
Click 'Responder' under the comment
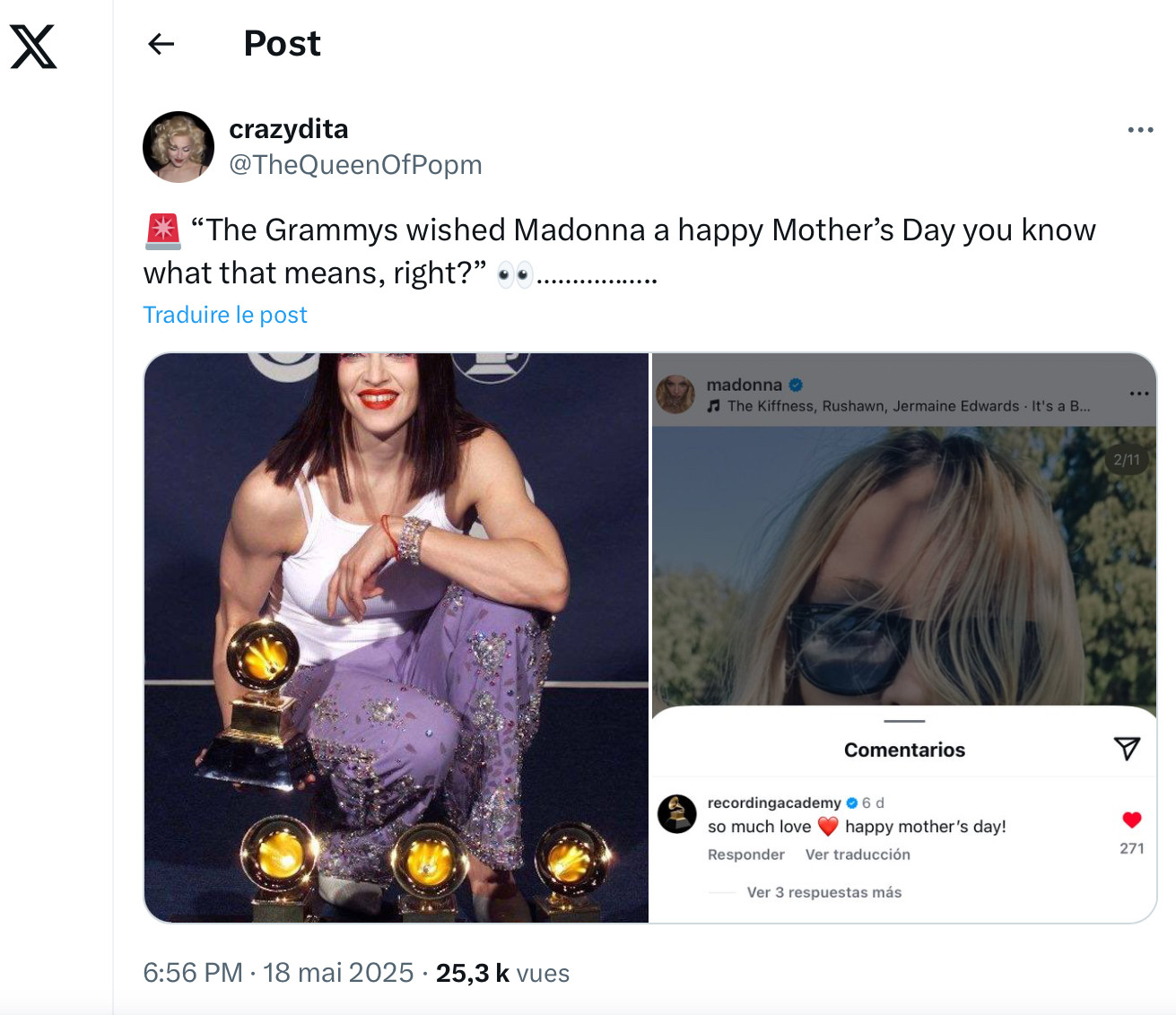(x=745, y=855)
